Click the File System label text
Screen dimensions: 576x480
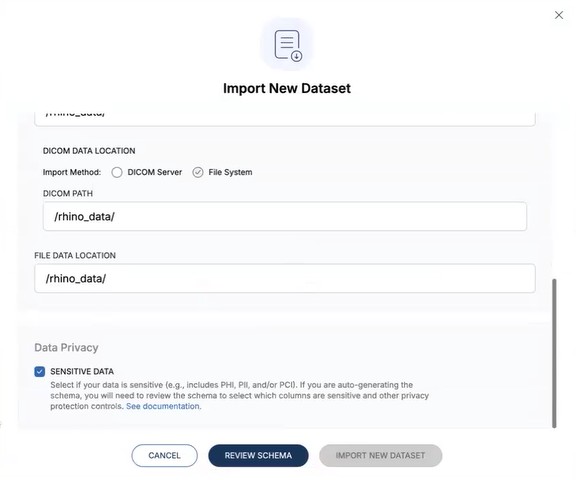pyautogui.click(x=230, y=172)
